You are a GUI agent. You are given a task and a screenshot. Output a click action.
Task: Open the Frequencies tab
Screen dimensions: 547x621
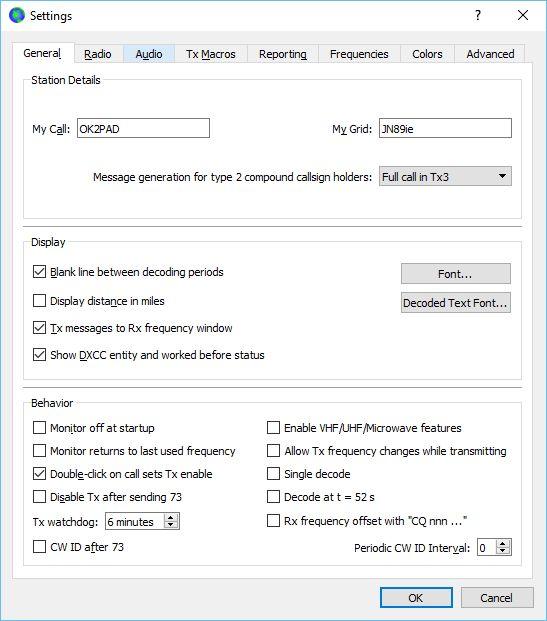(x=359, y=54)
